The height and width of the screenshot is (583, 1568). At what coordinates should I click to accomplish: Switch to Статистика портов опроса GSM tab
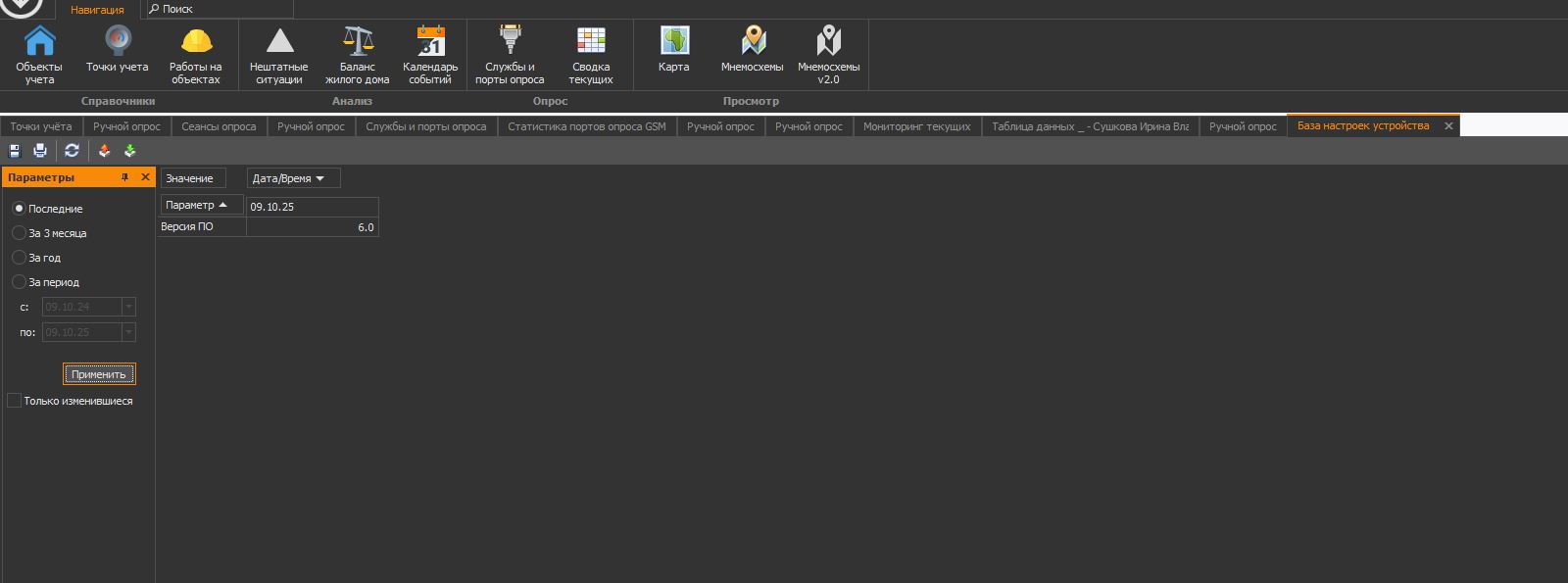click(x=586, y=126)
